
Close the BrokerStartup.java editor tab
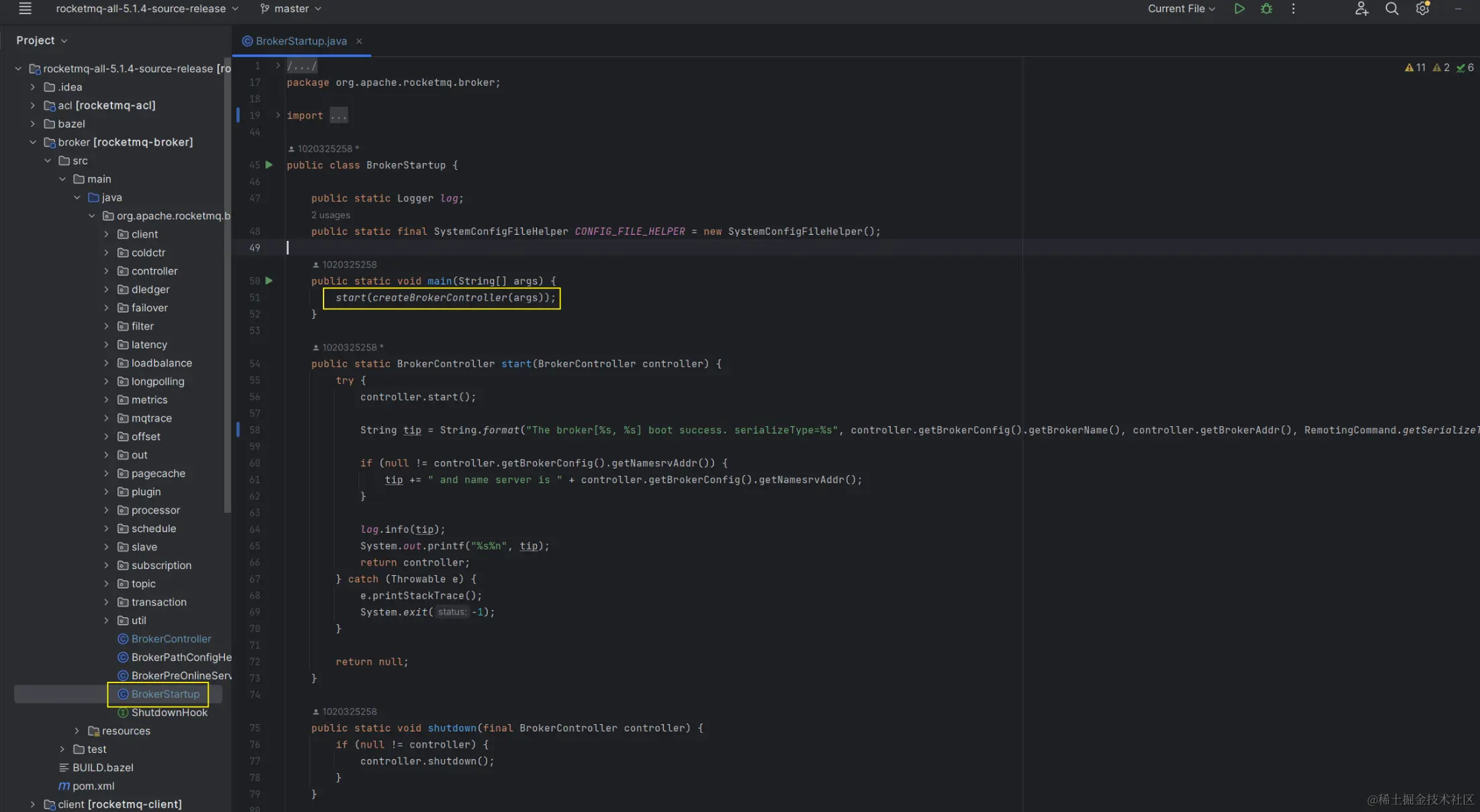point(359,41)
